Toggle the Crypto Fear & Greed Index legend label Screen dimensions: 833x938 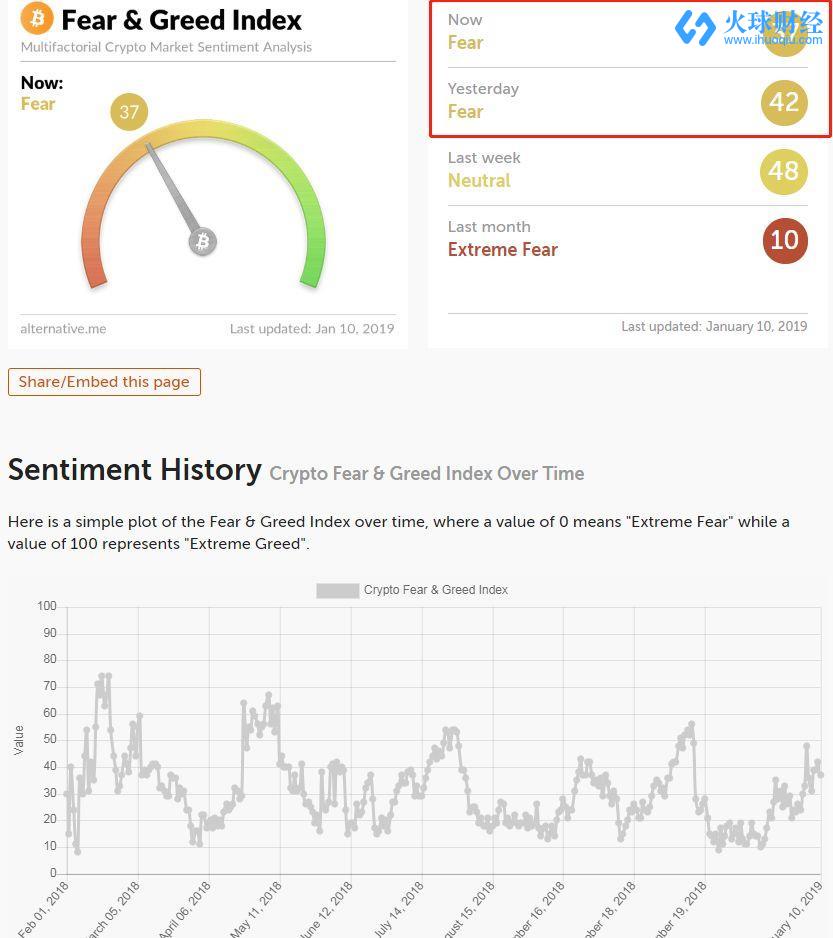(435, 590)
